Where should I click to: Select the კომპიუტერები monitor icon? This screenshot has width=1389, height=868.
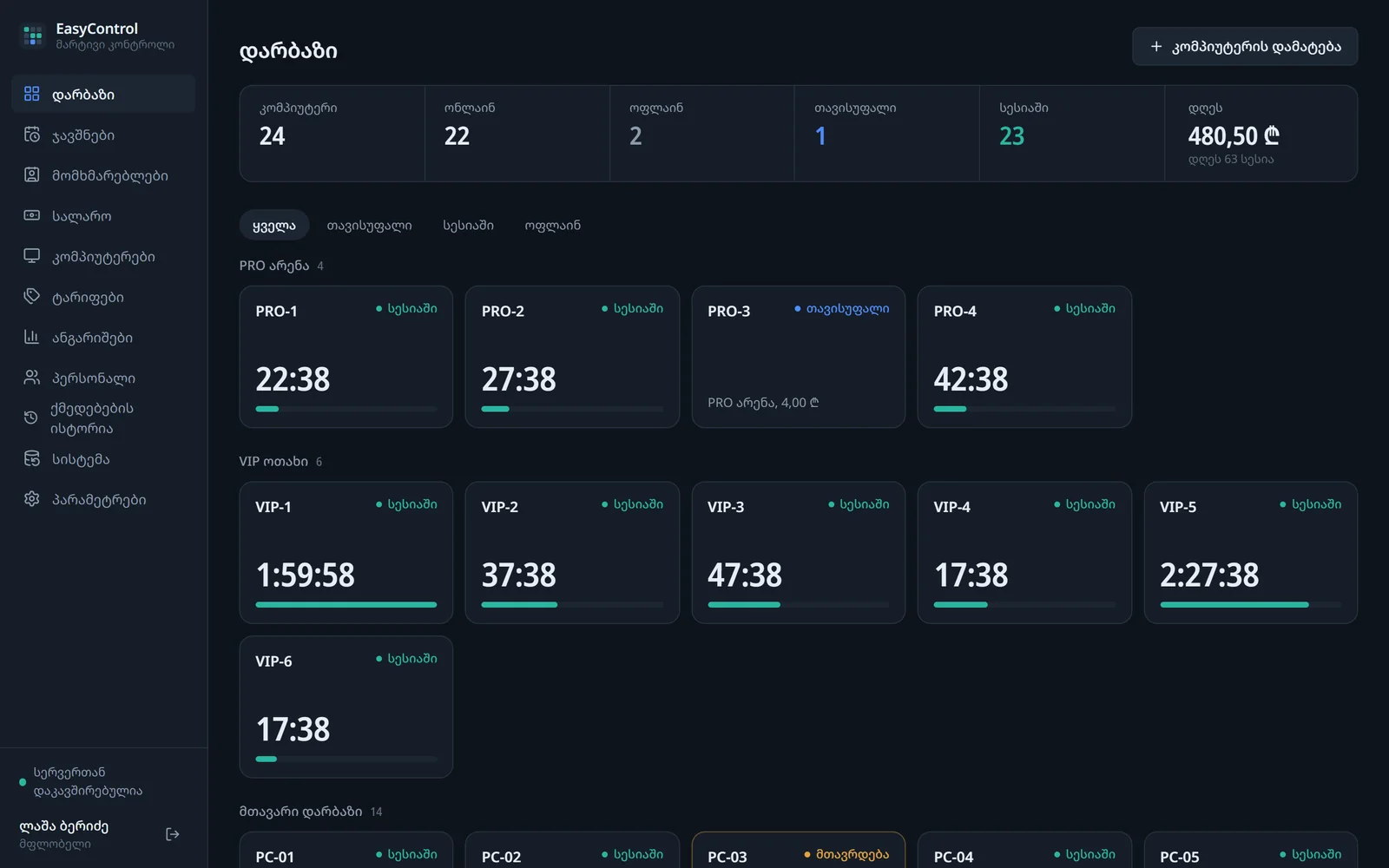coord(31,256)
